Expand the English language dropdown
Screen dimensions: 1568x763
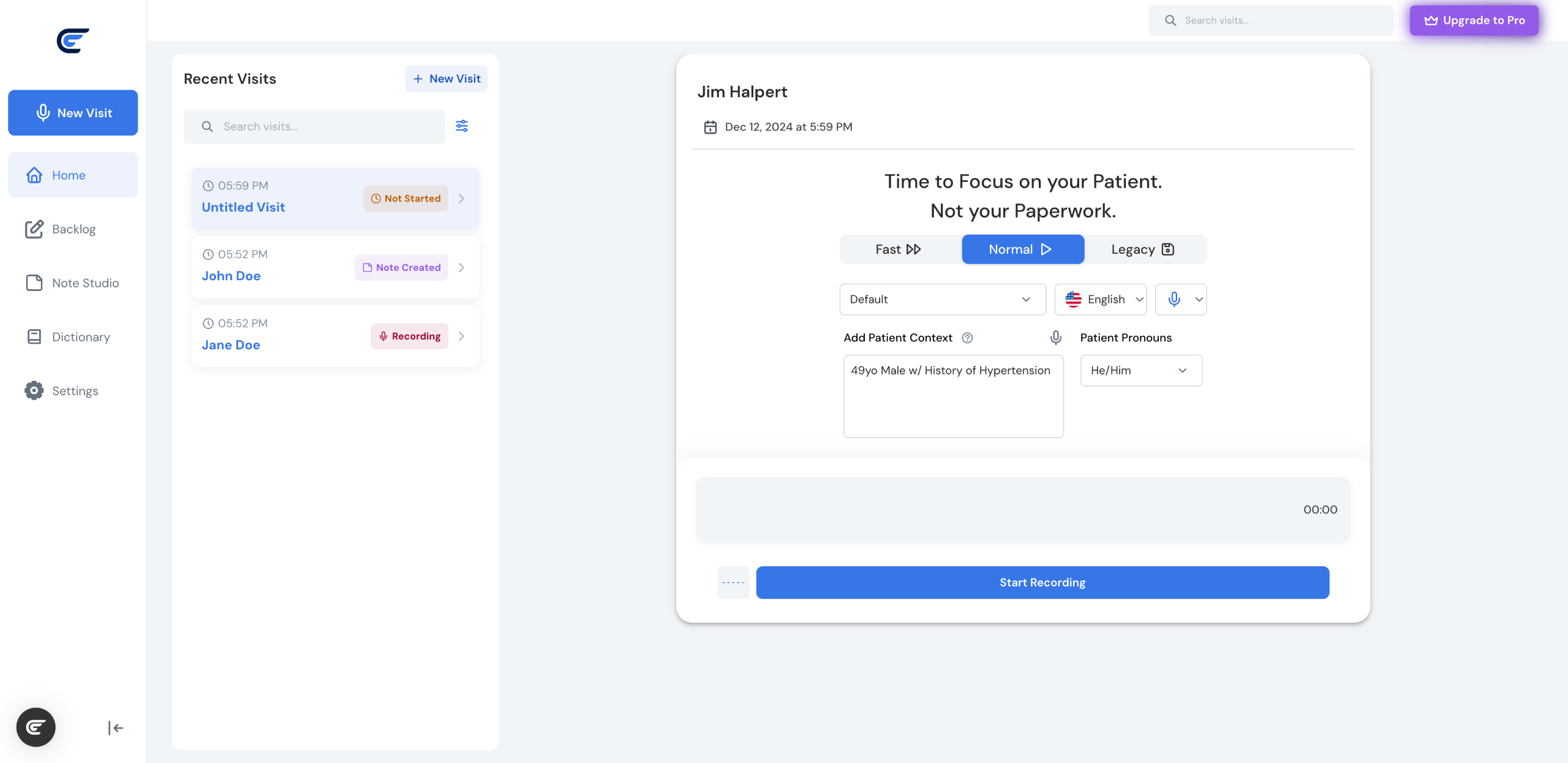point(1100,300)
